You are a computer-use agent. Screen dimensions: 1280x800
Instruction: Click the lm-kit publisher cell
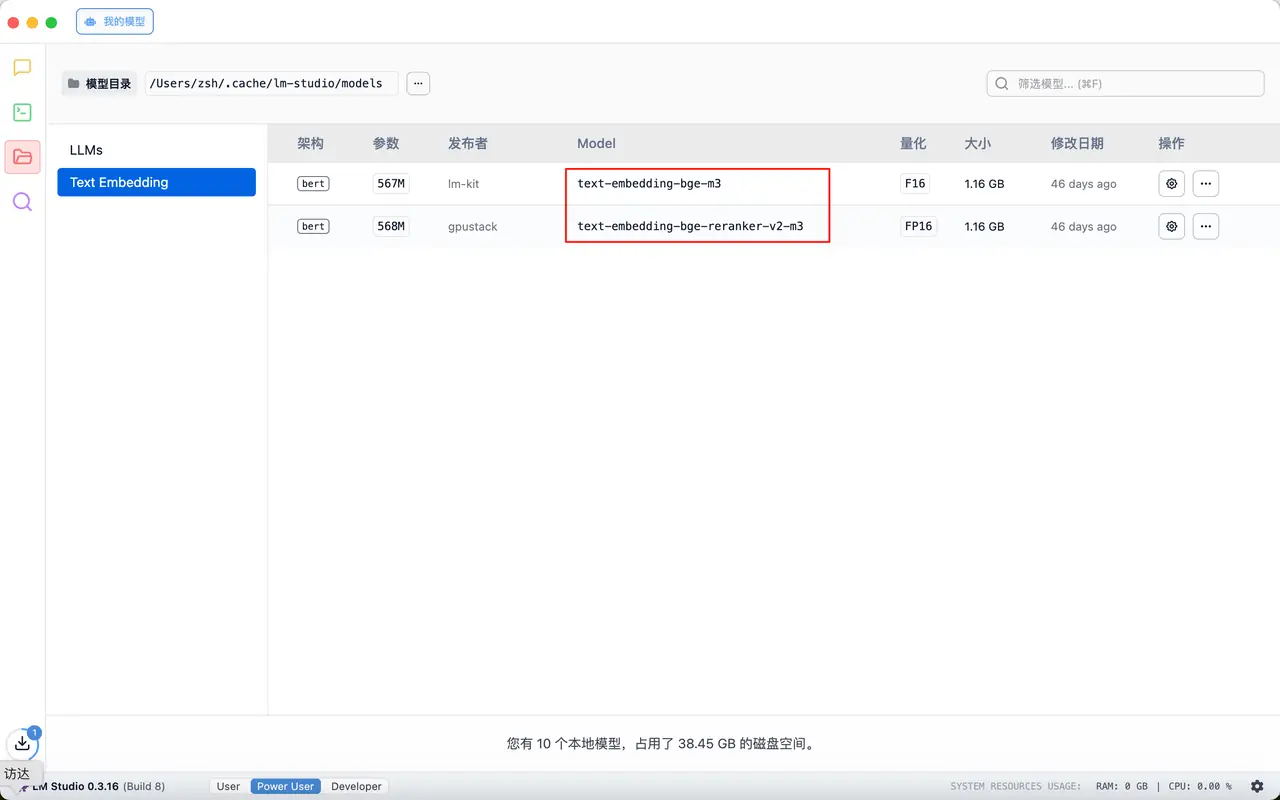click(463, 184)
